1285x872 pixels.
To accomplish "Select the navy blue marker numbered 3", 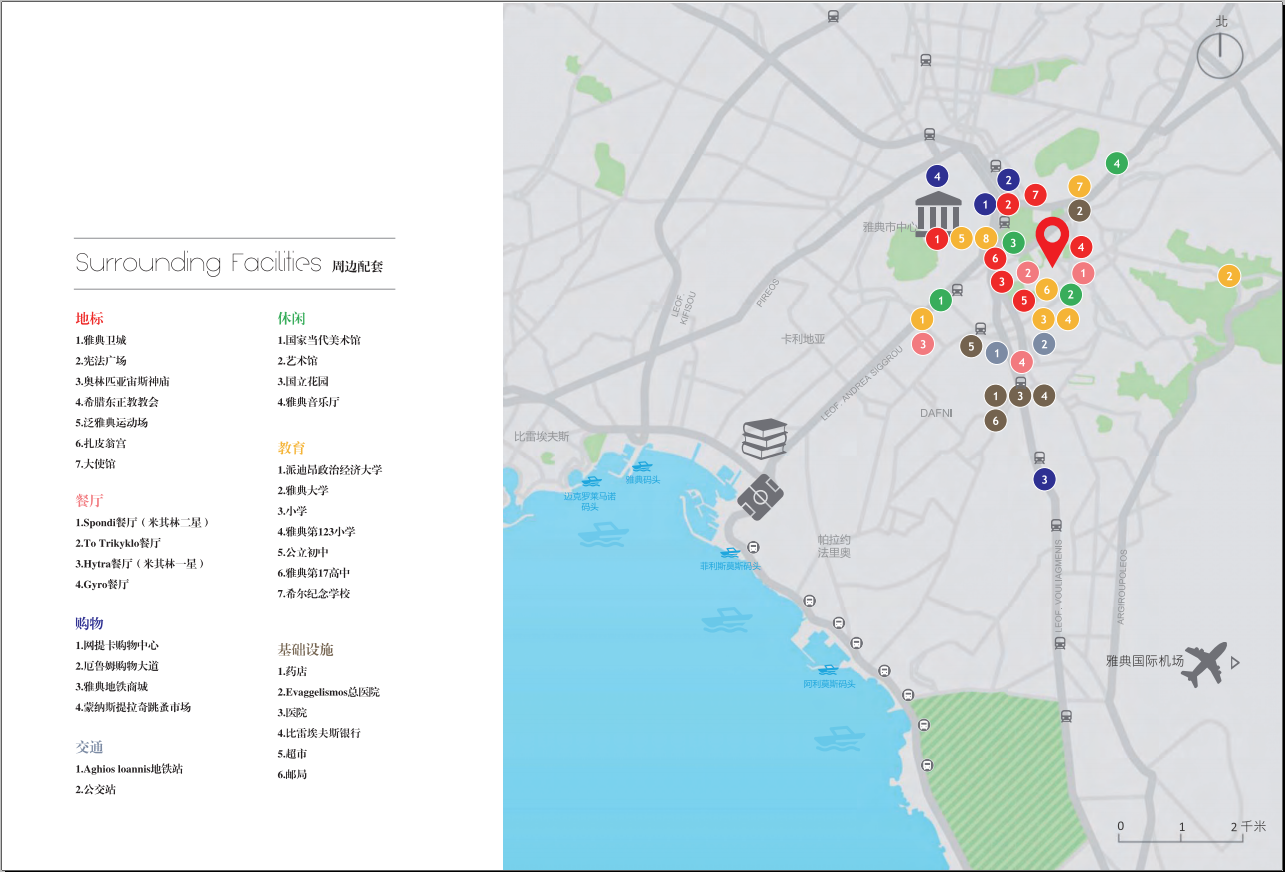I will 1044,480.
